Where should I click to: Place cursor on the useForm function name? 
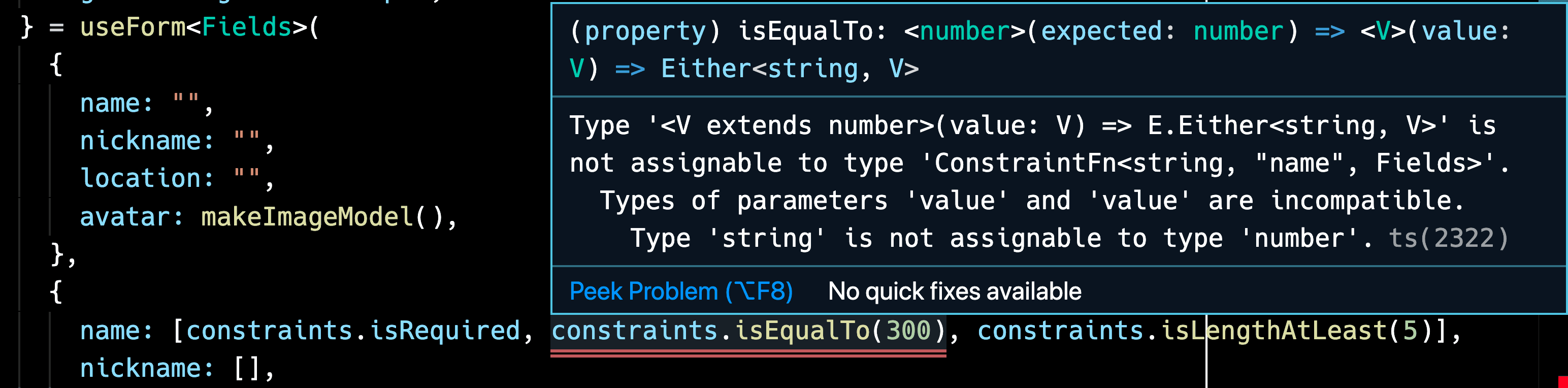133,27
